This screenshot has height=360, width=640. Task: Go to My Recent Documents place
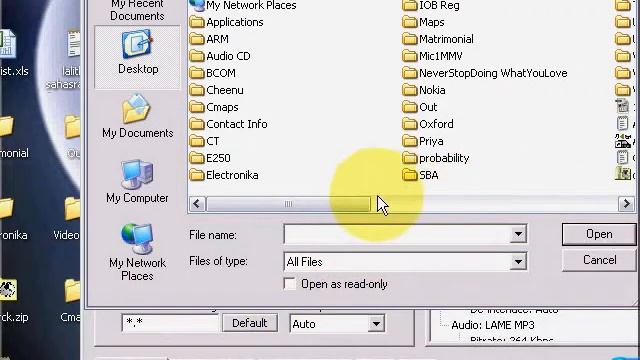point(137,11)
